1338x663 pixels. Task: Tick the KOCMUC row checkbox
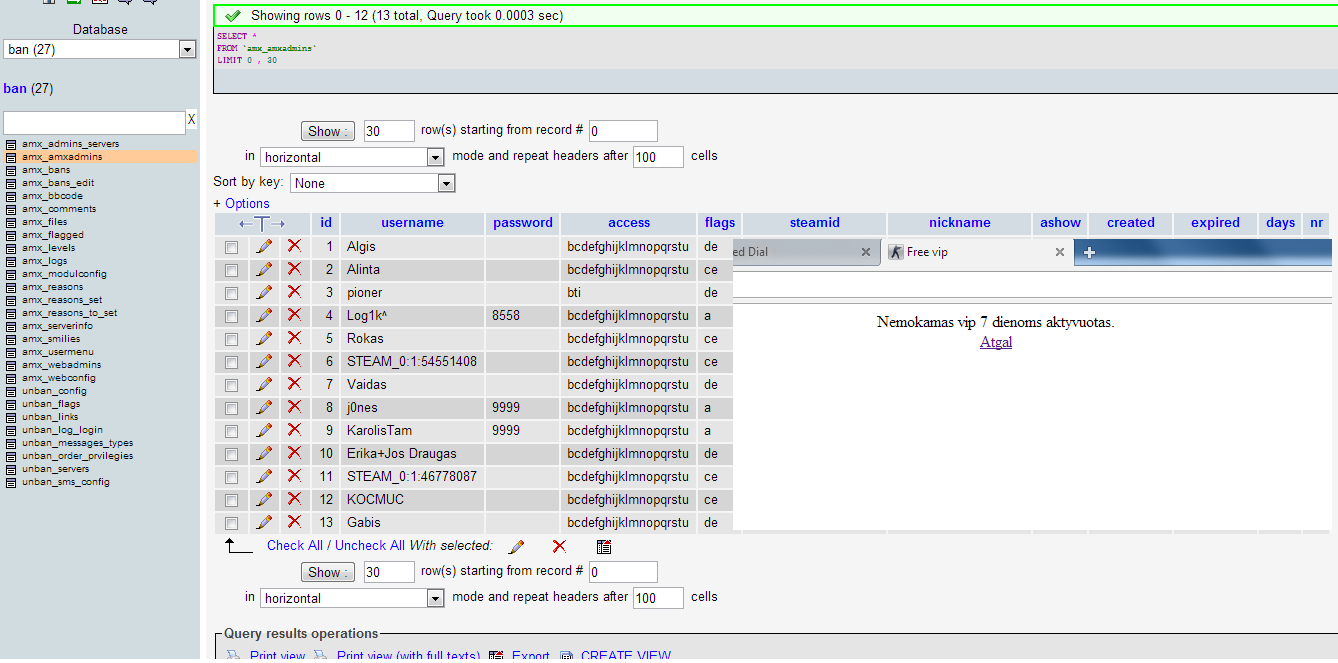[232, 500]
